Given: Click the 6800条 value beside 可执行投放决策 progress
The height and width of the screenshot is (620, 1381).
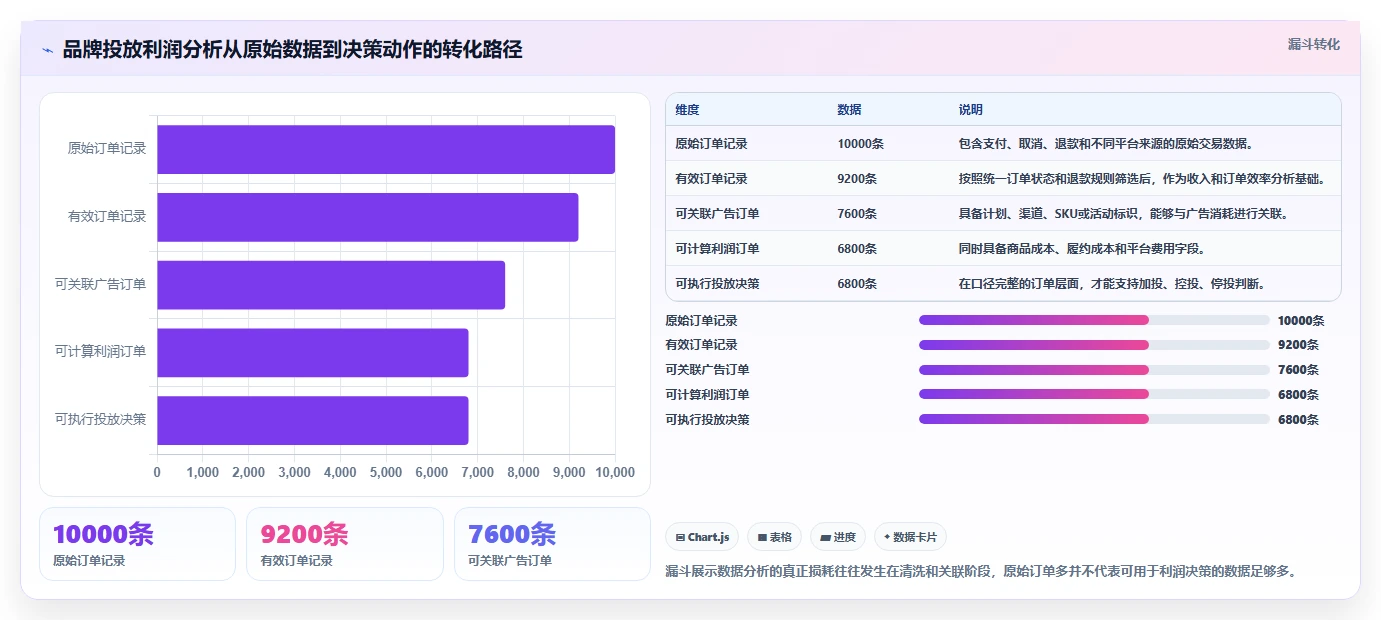Looking at the screenshot, I should 1298,419.
